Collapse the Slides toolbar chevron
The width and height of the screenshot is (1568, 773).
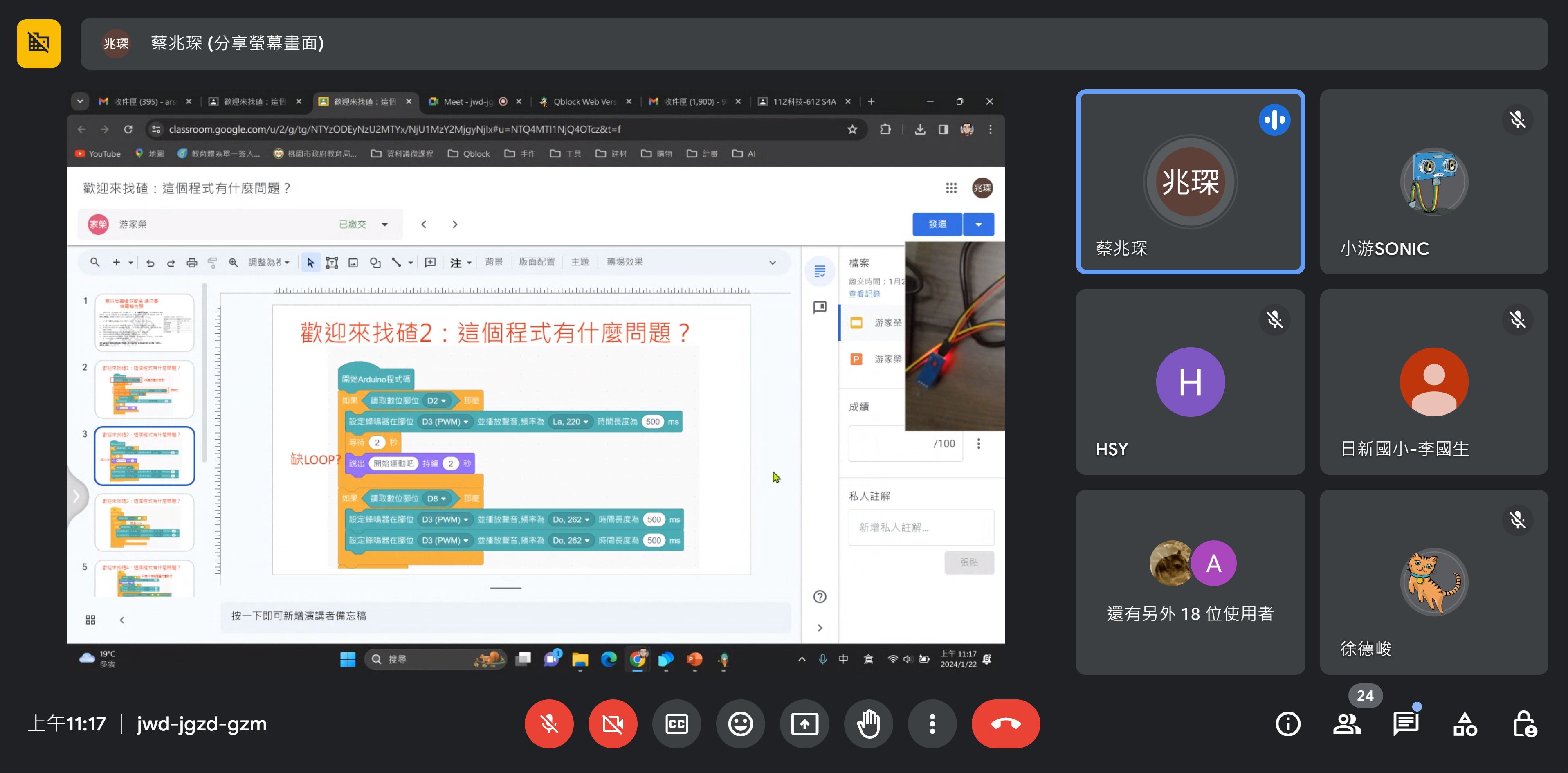tap(773, 262)
